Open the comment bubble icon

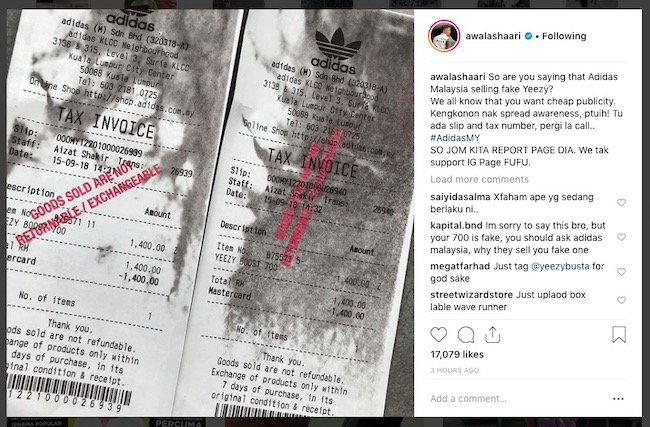click(466, 335)
